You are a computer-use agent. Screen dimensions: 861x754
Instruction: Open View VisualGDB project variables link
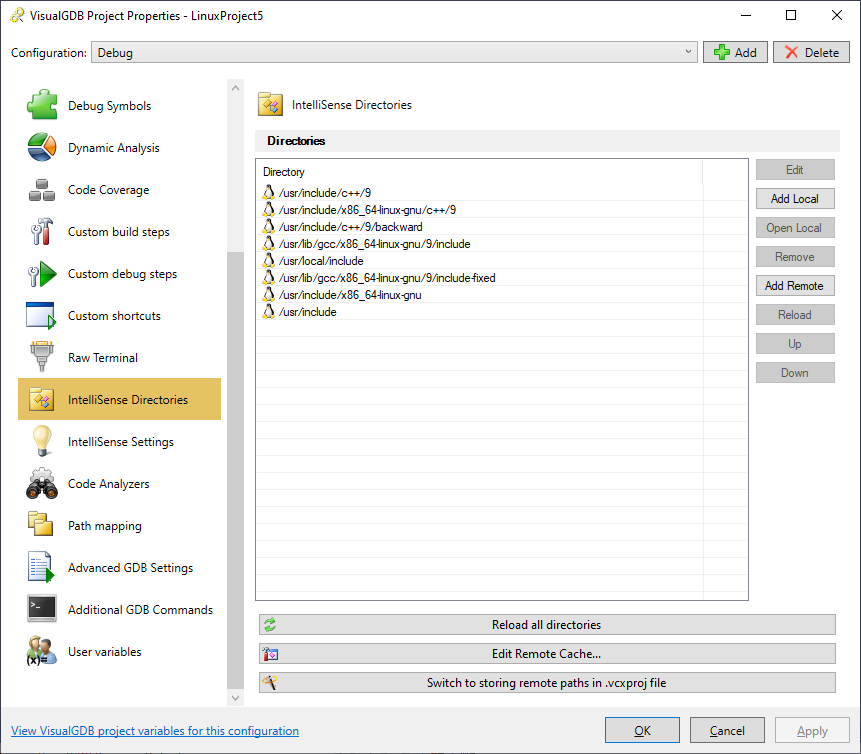click(x=155, y=731)
